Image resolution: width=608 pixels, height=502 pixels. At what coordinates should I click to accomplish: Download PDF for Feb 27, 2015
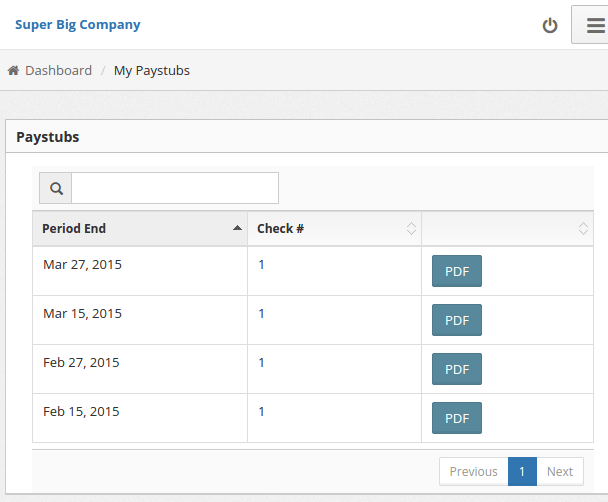tap(457, 369)
